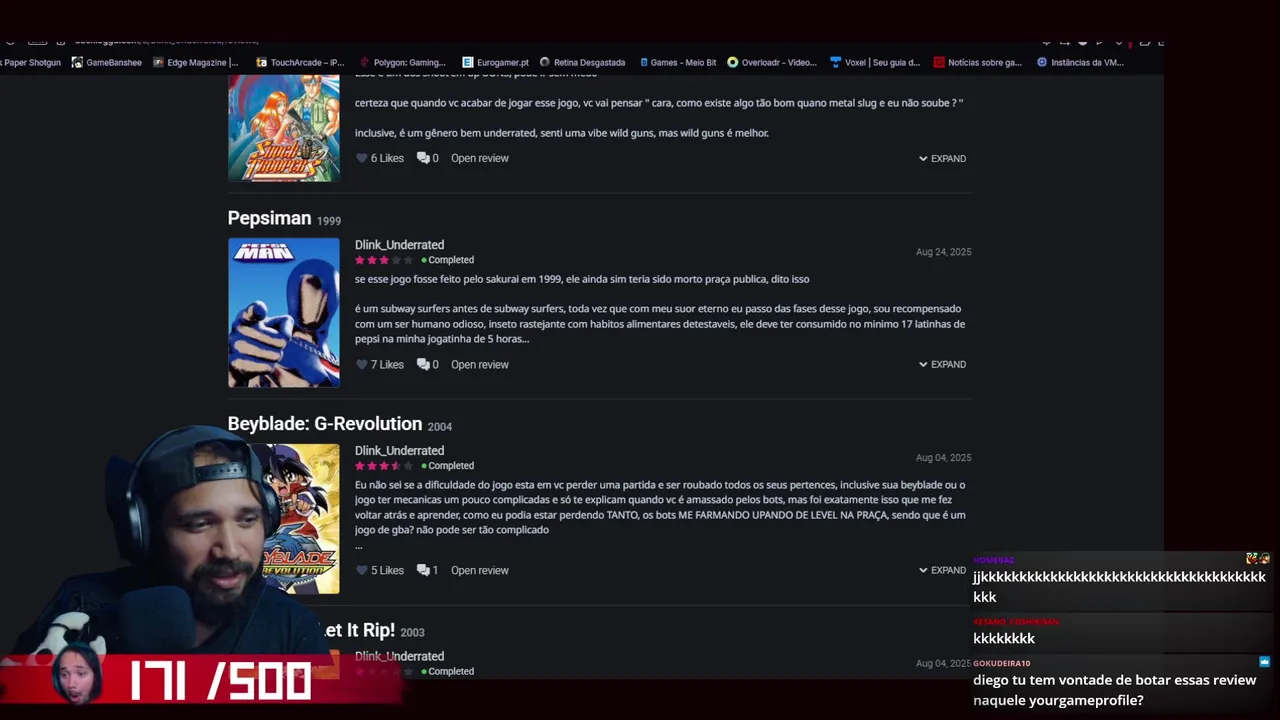
Task: Open comments icon with 1 comment
Action: [x=427, y=570]
